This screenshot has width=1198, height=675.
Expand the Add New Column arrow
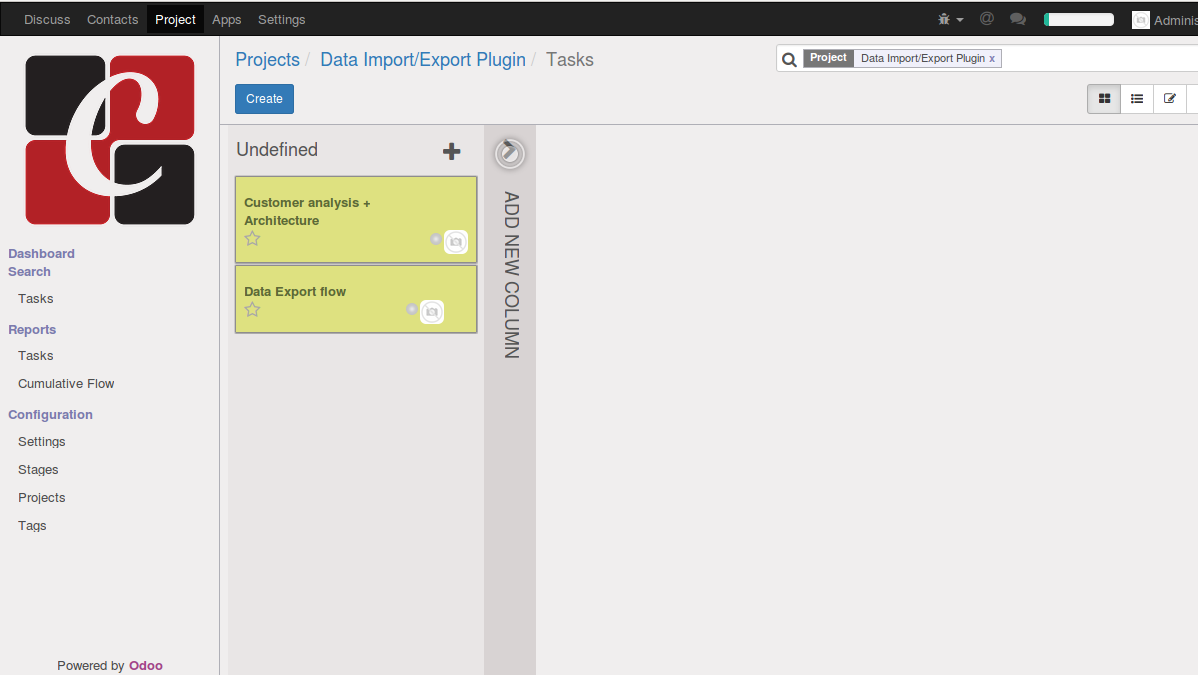click(x=510, y=153)
